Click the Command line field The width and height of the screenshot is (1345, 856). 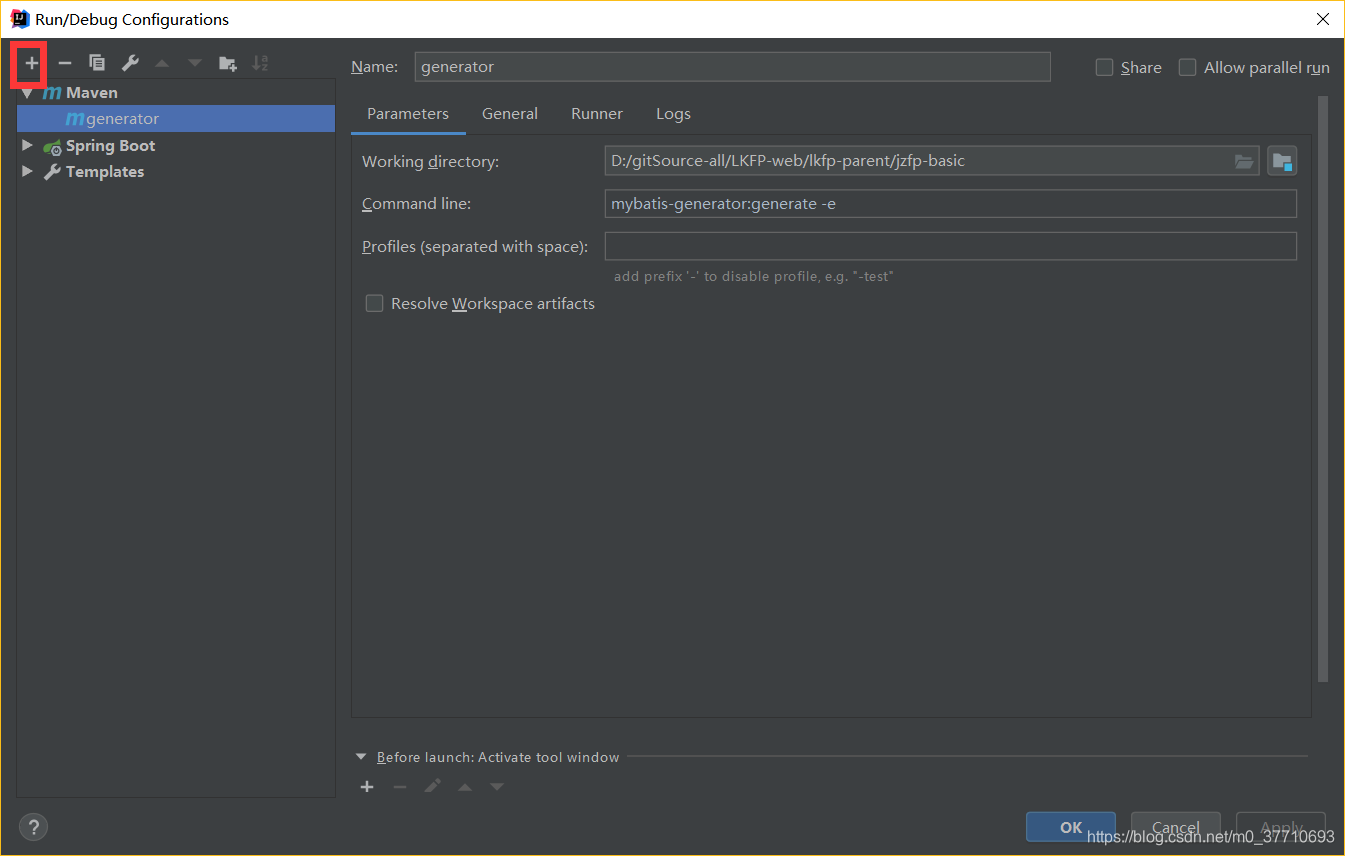coord(950,204)
